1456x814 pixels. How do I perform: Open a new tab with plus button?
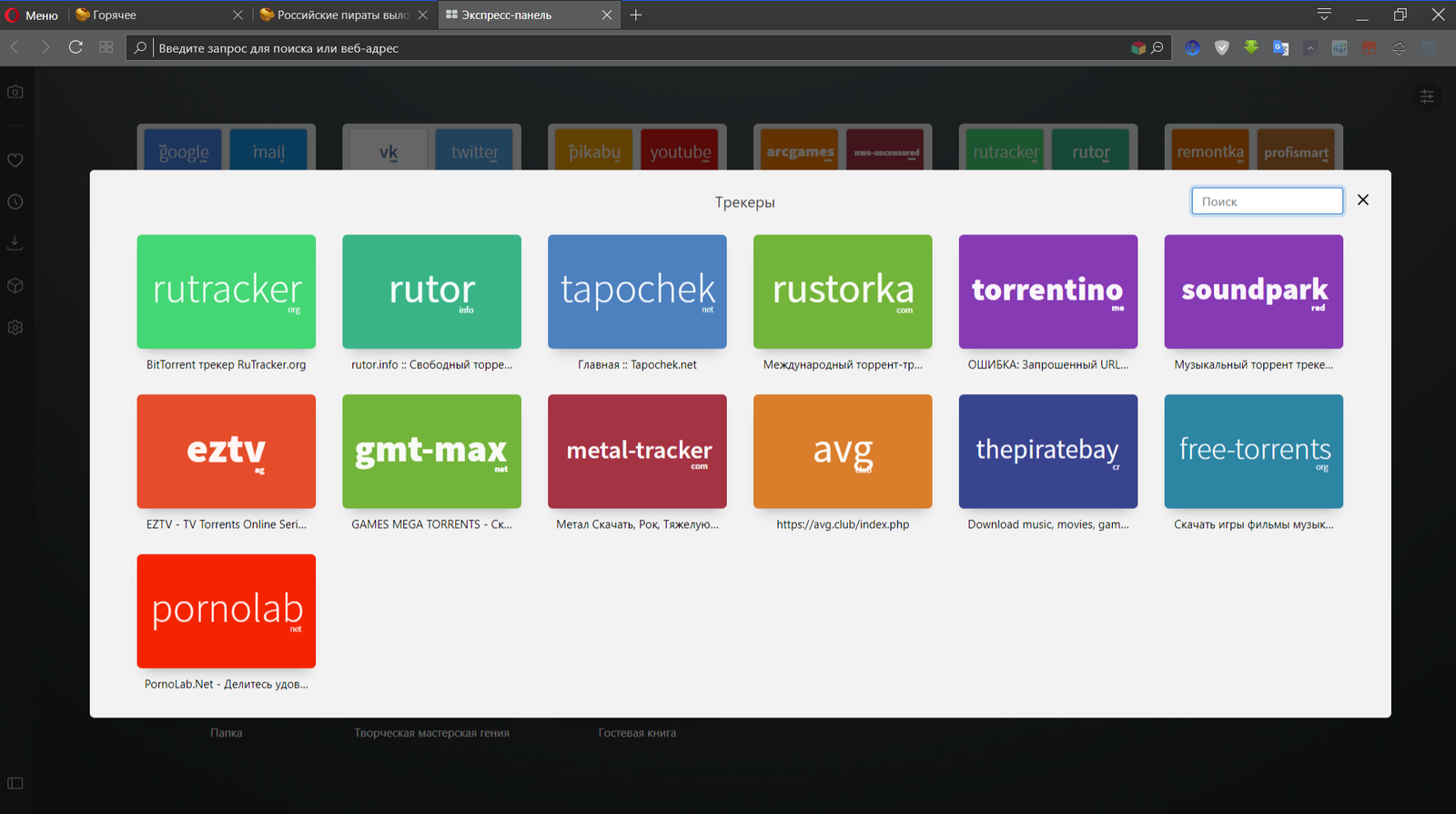636,15
